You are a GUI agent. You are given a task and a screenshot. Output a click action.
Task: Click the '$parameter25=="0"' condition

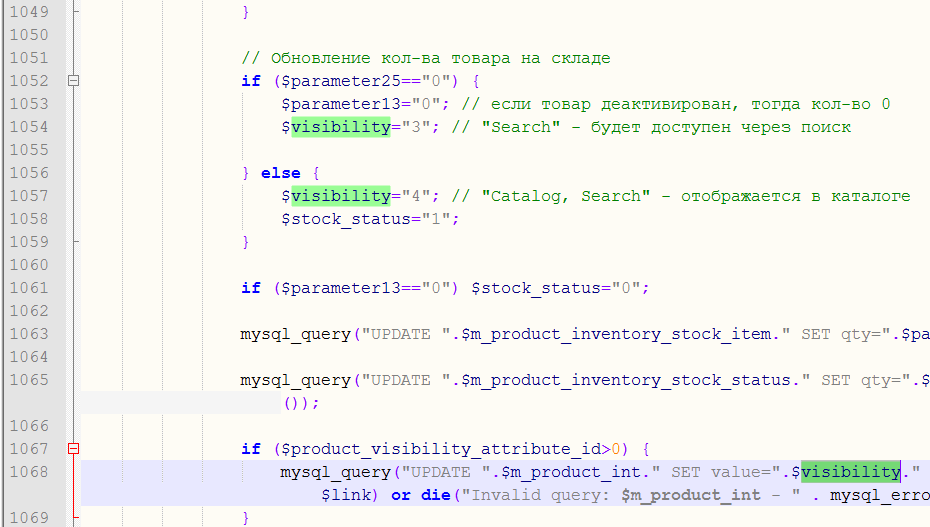coord(365,81)
